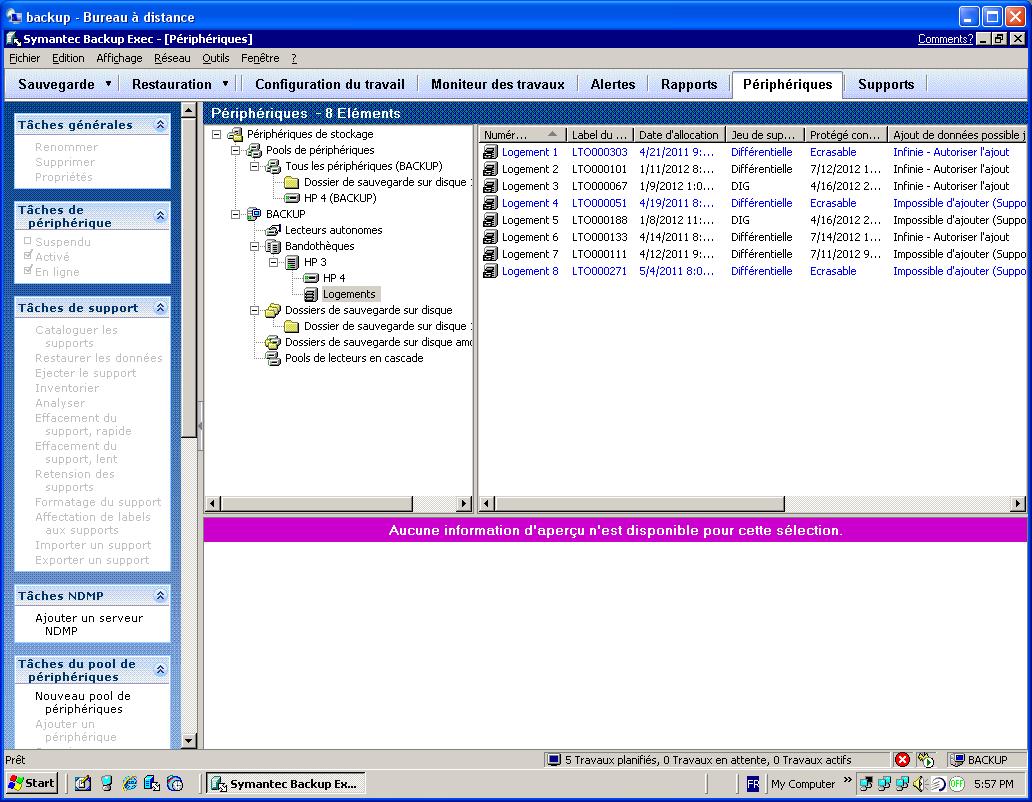The image size is (1032, 802).
Task: Select the HP 4 drive under HP 3
Action: [334, 278]
